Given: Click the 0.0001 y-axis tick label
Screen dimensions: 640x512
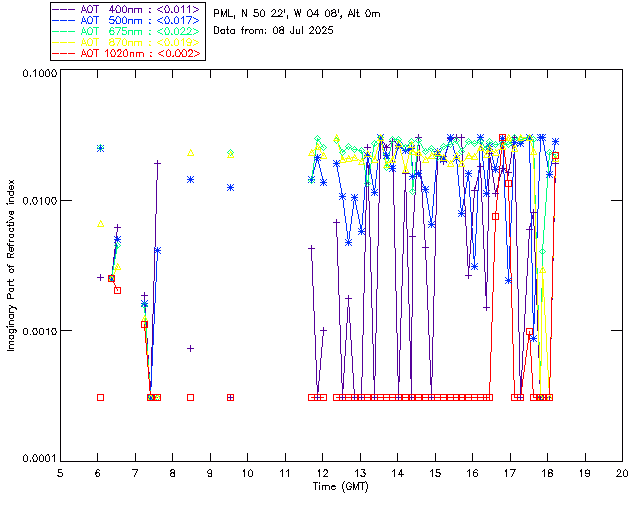Looking at the screenshot, I should coord(37,458).
